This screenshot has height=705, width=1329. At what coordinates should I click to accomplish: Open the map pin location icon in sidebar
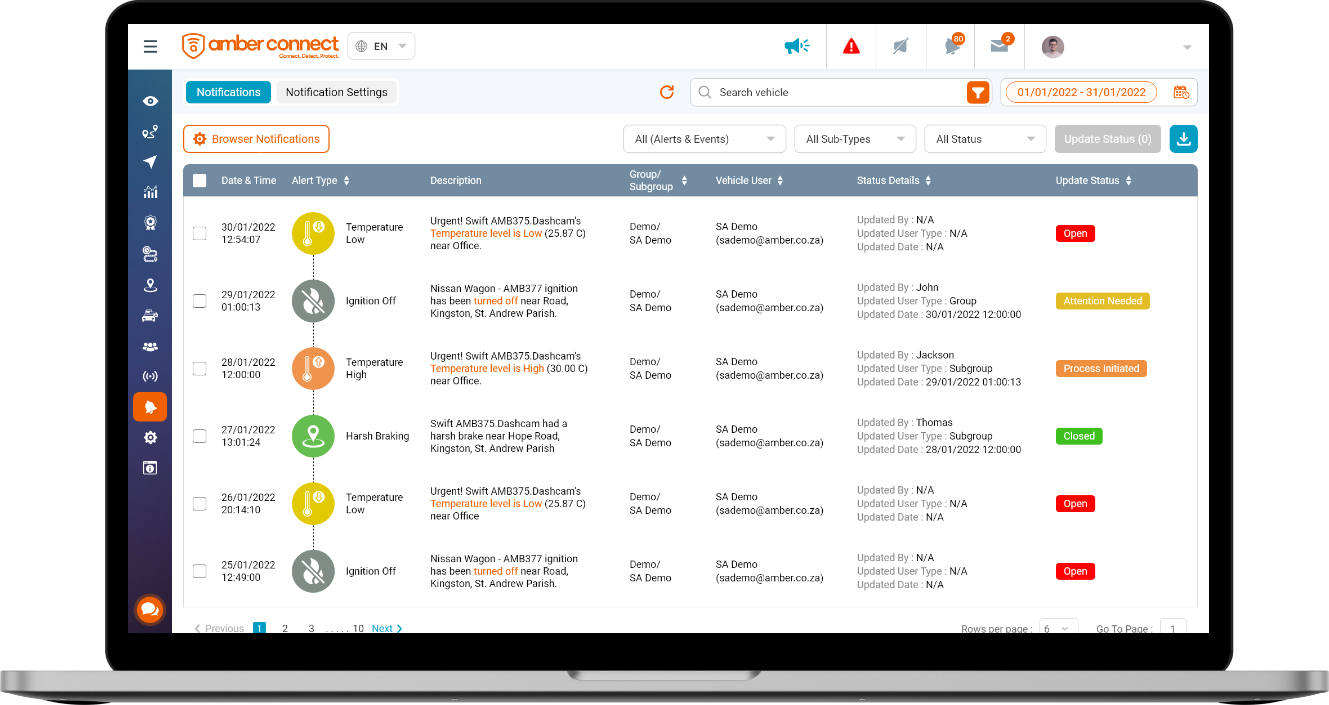(150, 285)
